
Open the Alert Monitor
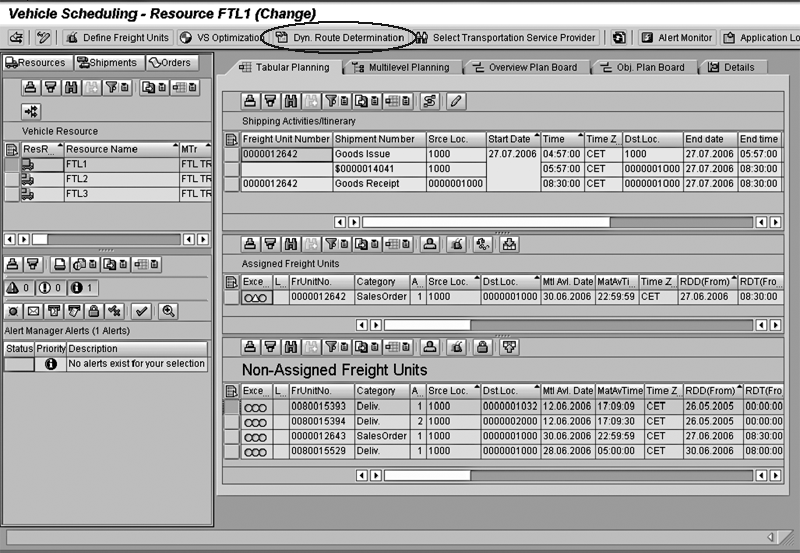click(677, 38)
